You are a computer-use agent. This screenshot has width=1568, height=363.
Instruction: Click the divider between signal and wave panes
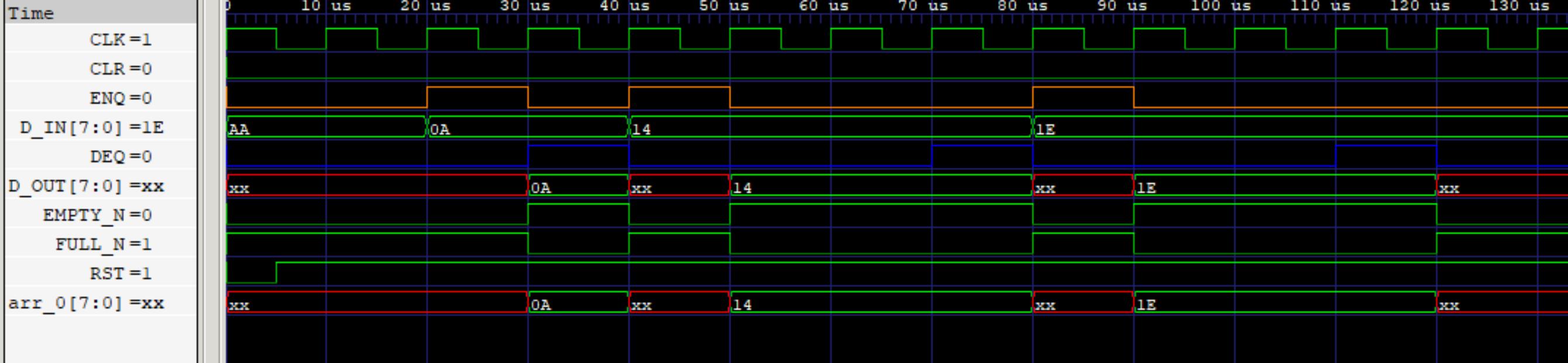tap(201, 182)
